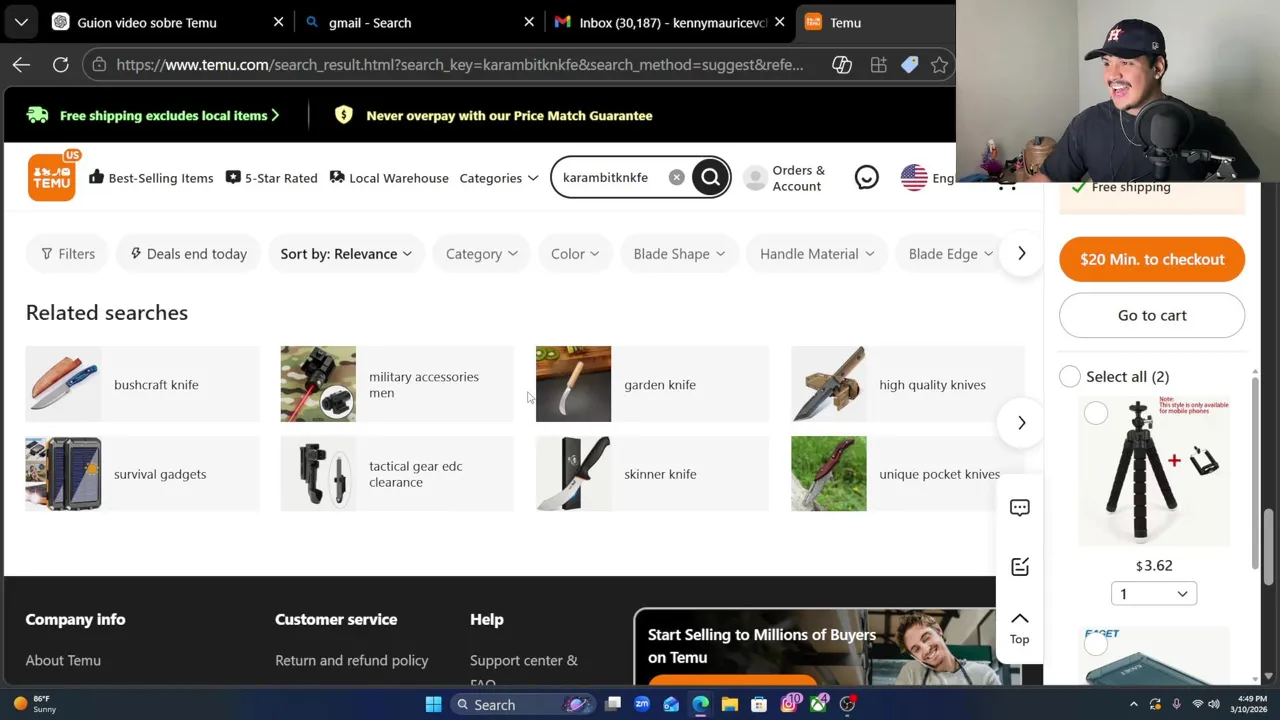Open skinner knife related search

click(x=653, y=474)
